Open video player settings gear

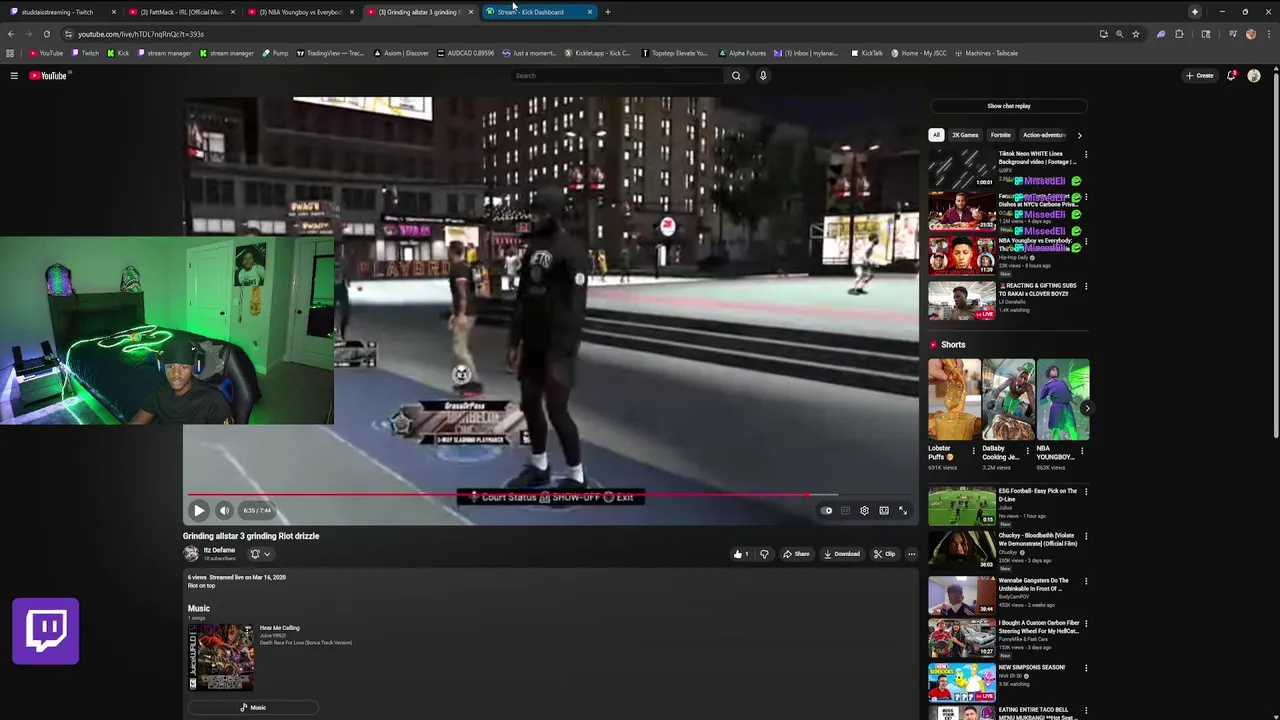[864, 511]
